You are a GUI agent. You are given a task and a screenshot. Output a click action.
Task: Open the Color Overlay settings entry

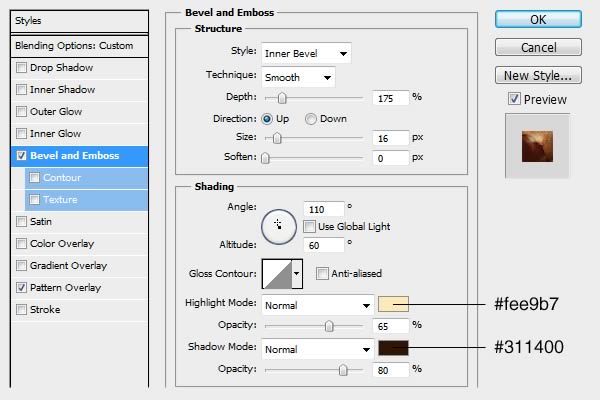[x=80, y=243]
